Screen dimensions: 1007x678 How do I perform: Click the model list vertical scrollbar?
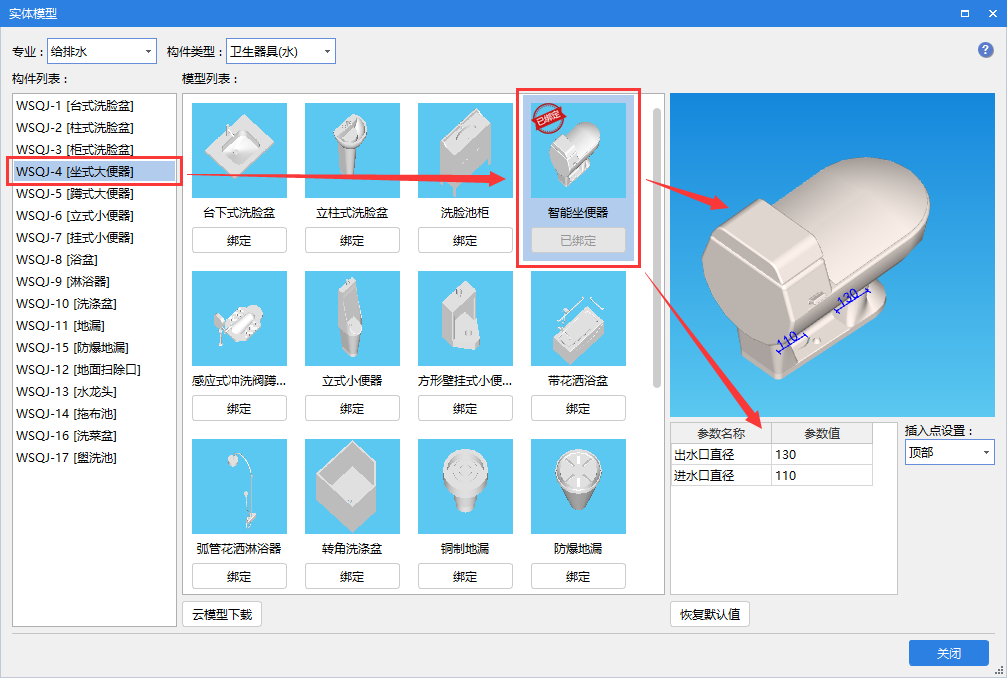click(x=656, y=250)
